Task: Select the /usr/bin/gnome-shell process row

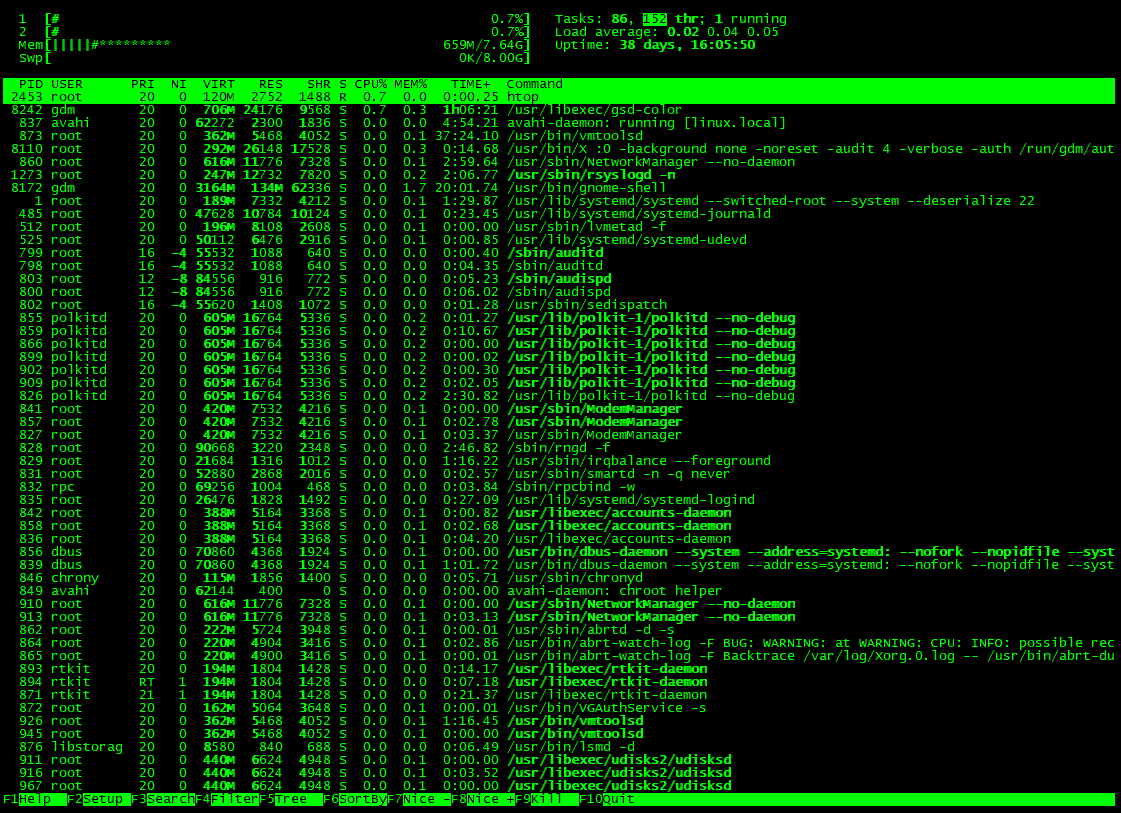Action: click(559, 188)
